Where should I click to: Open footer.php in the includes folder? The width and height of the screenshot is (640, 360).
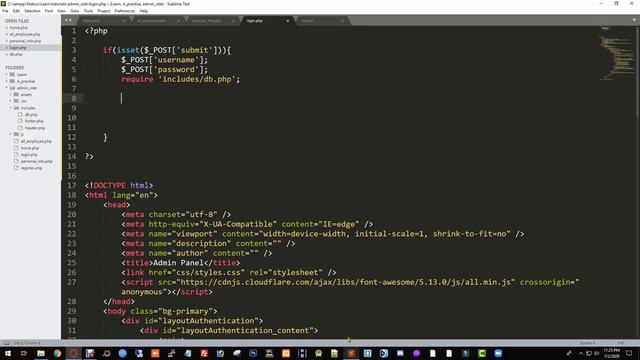pos(34,121)
